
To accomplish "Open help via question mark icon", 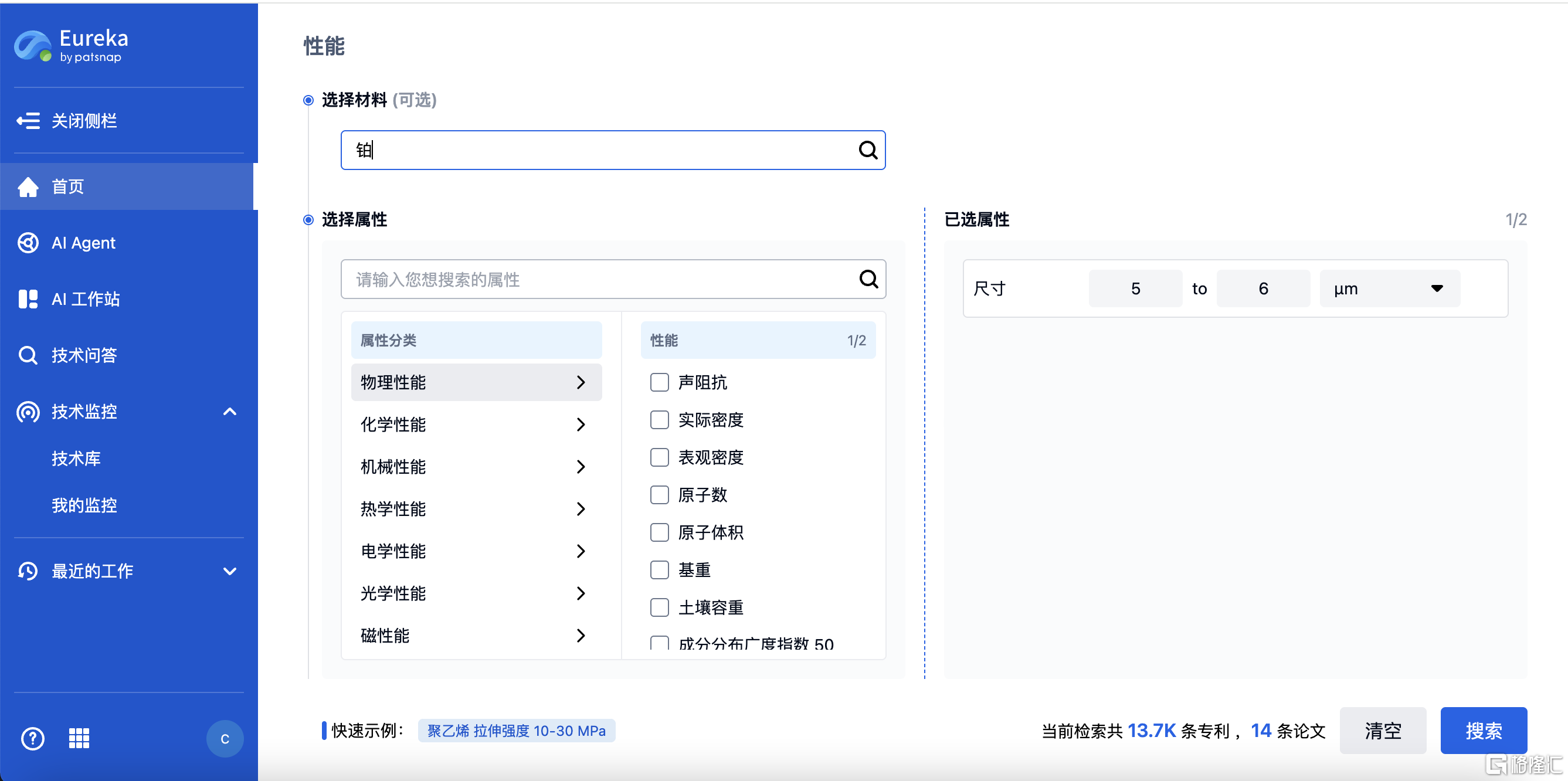I will pyautogui.click(x=33, y=738).
